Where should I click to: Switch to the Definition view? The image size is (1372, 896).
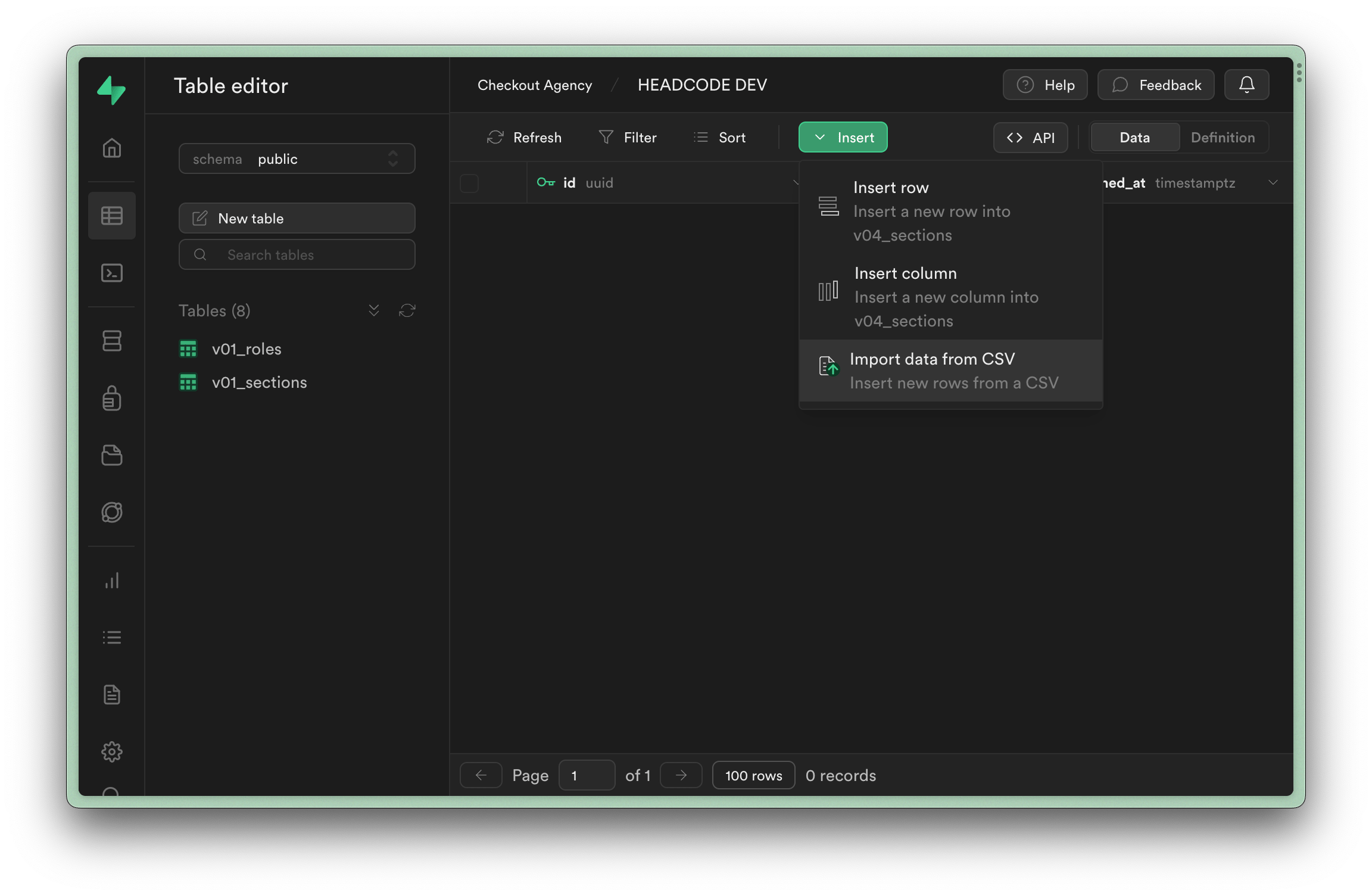(x=1223, y=138)
